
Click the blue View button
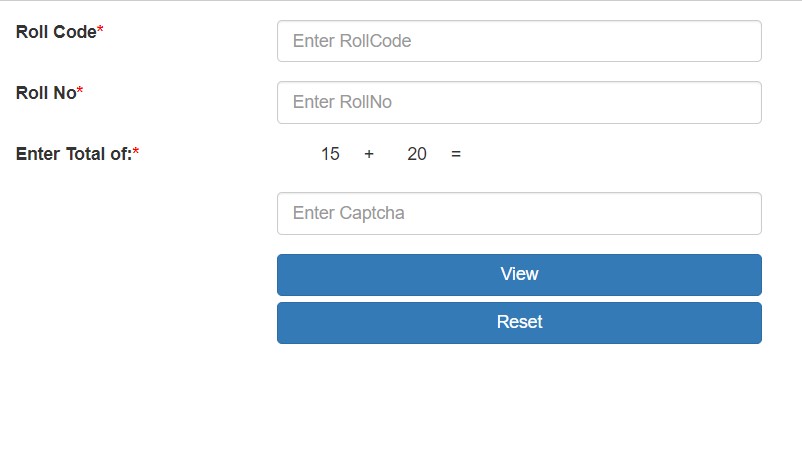tap(519, 275)
